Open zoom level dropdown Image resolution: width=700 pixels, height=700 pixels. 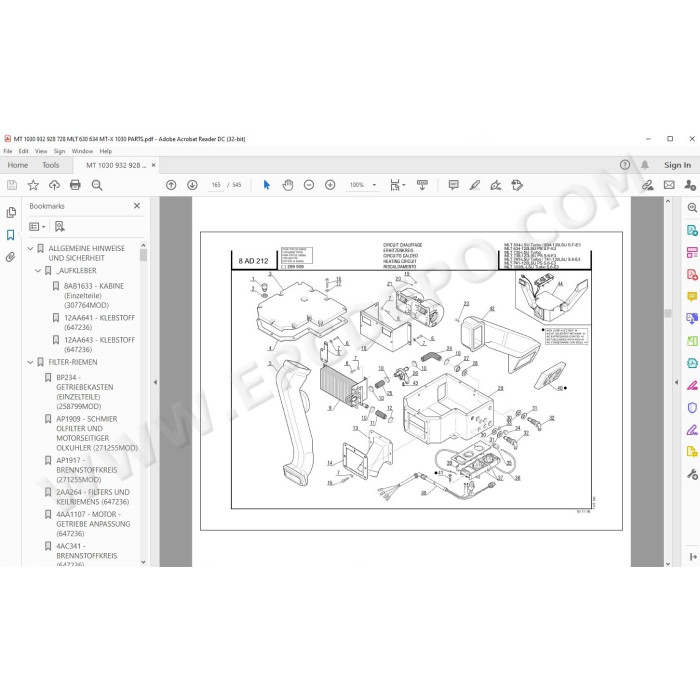pos(374,185)
